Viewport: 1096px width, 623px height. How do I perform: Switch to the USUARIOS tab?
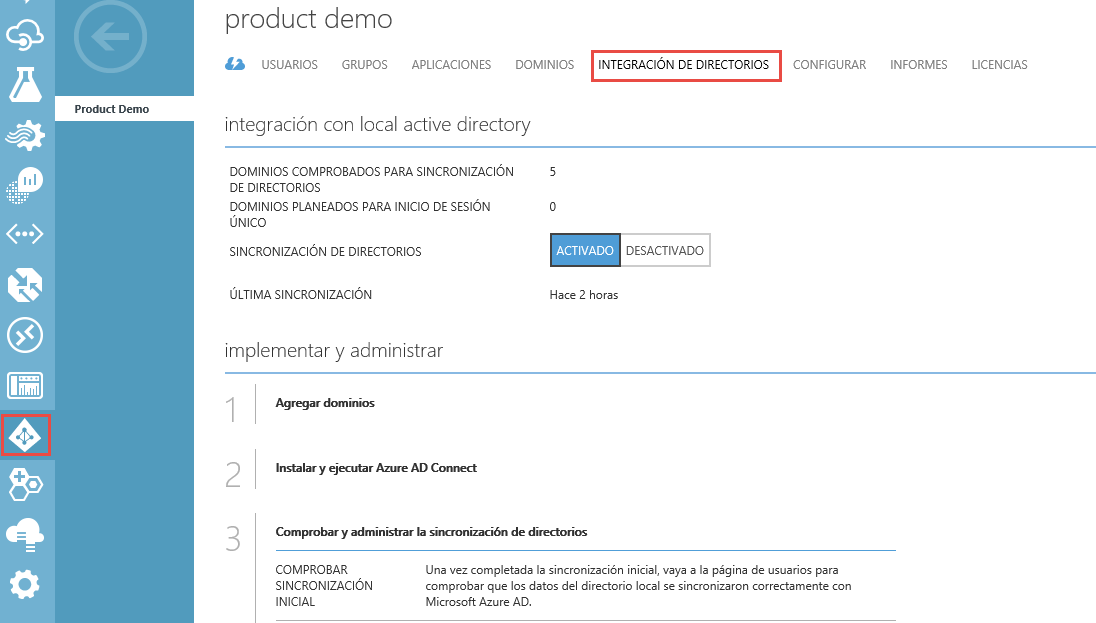(289, 65)
